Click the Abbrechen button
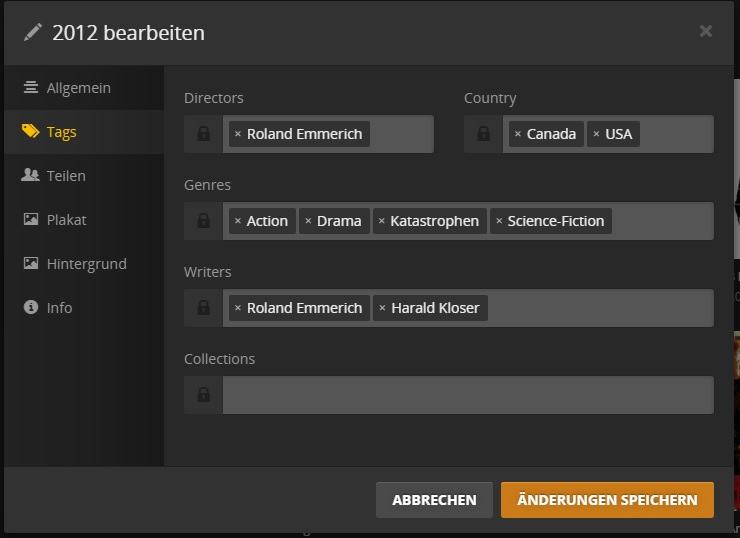The height and width of the screenshot is (538, 740). click(434, 500)
